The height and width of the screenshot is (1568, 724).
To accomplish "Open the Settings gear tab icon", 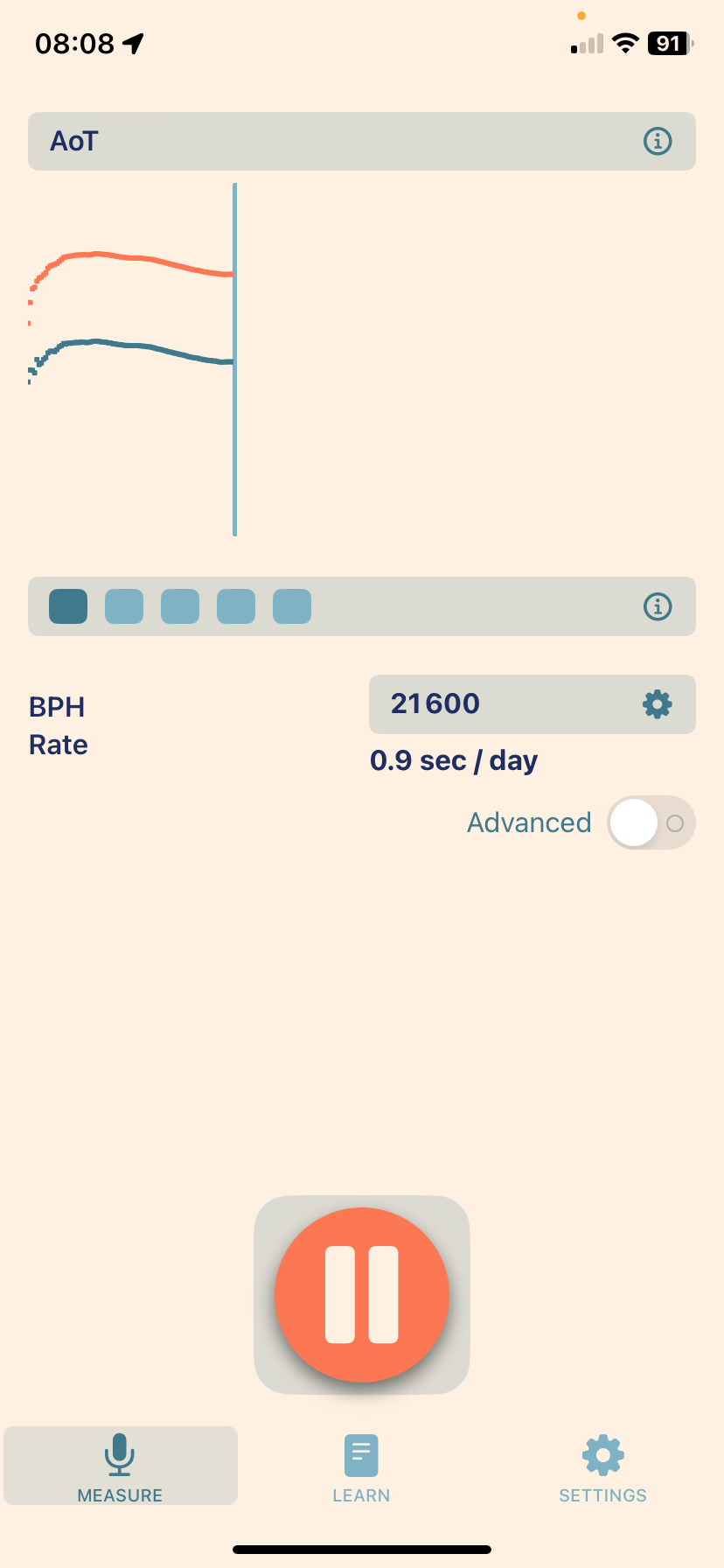I will click(603, 1456).
